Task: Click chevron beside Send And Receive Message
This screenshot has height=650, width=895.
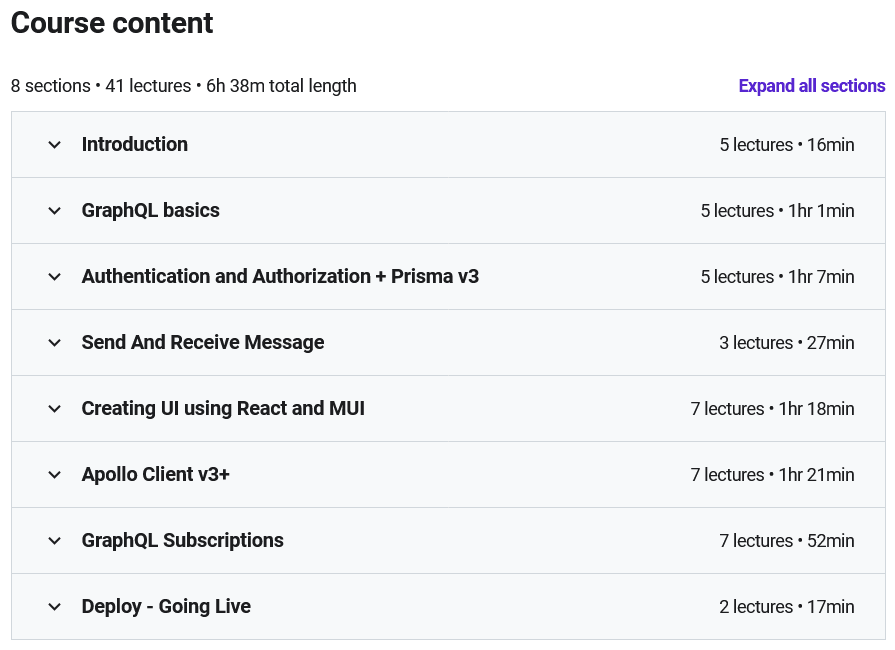Action: [55, 343]
